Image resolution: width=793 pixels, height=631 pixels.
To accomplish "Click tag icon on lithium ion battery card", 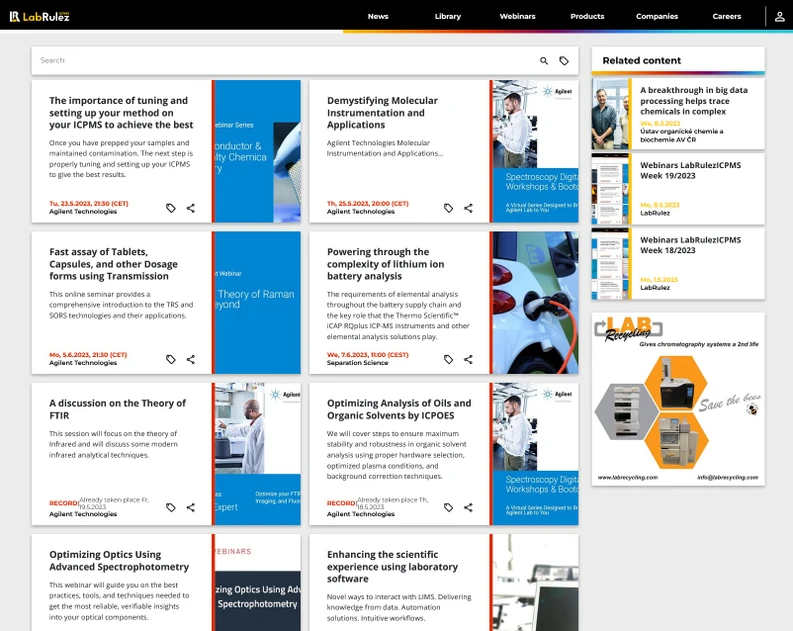I will [449, 359].
